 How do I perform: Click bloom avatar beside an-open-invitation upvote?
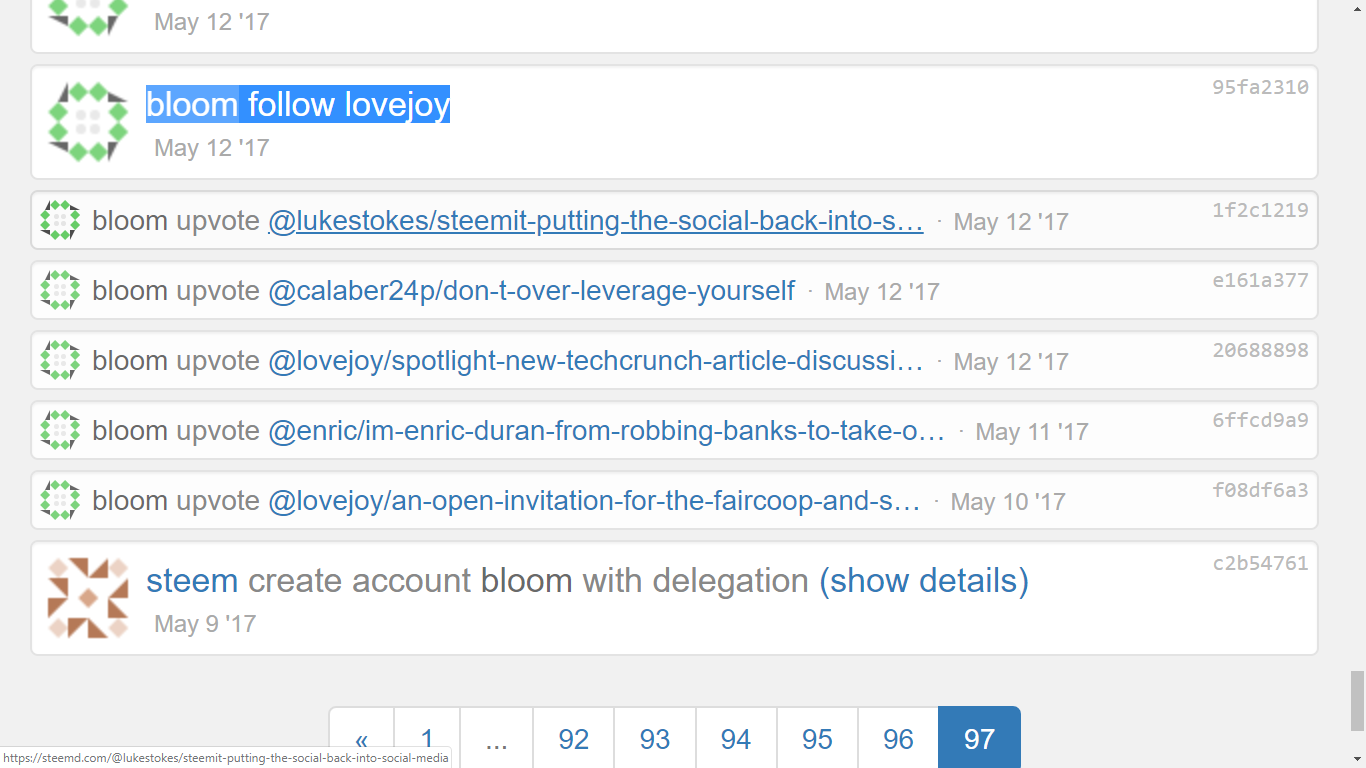pyautogui.click(x=60, y=500)
